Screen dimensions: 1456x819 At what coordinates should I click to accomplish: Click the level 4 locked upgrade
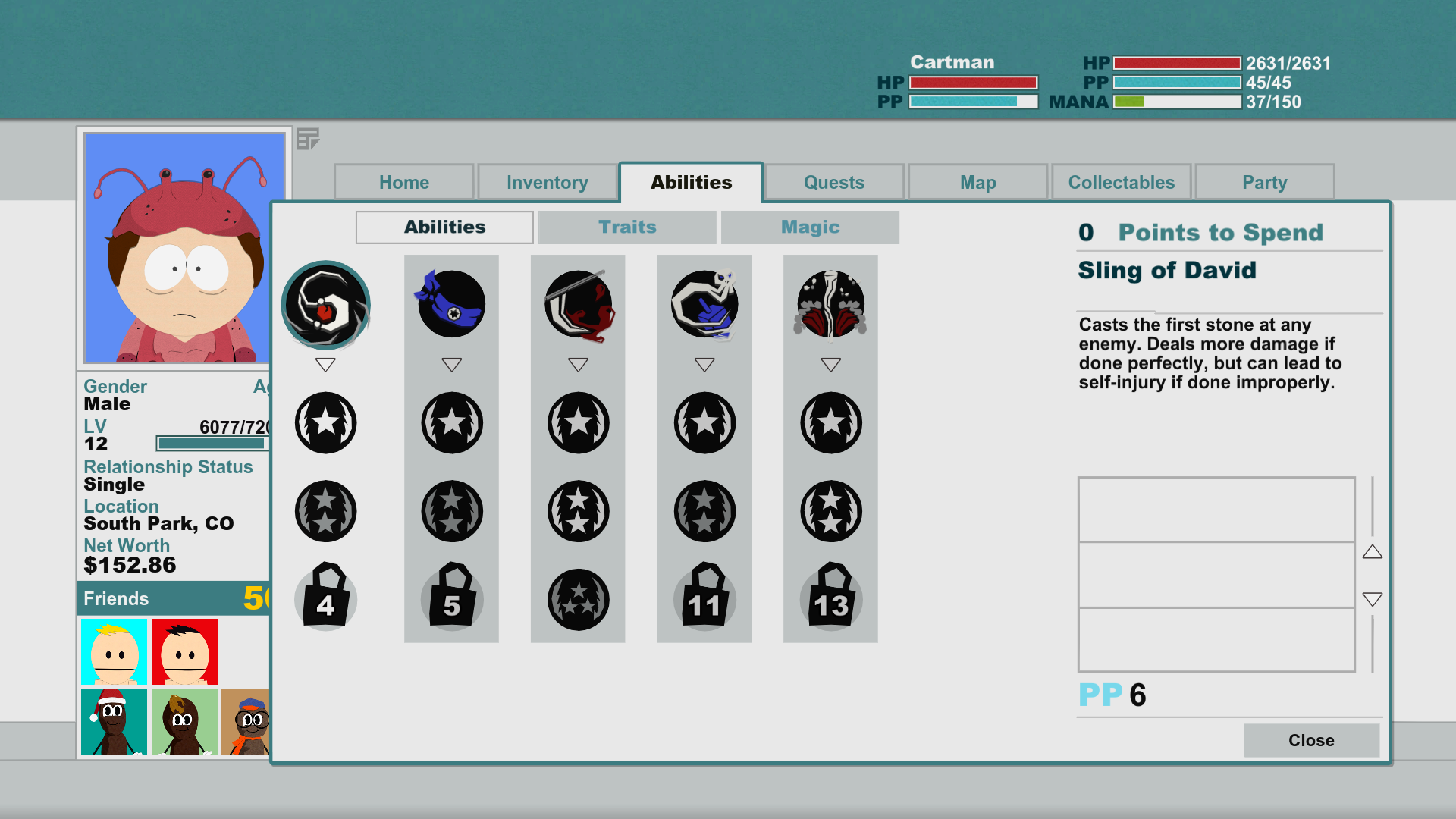[326, 596]
